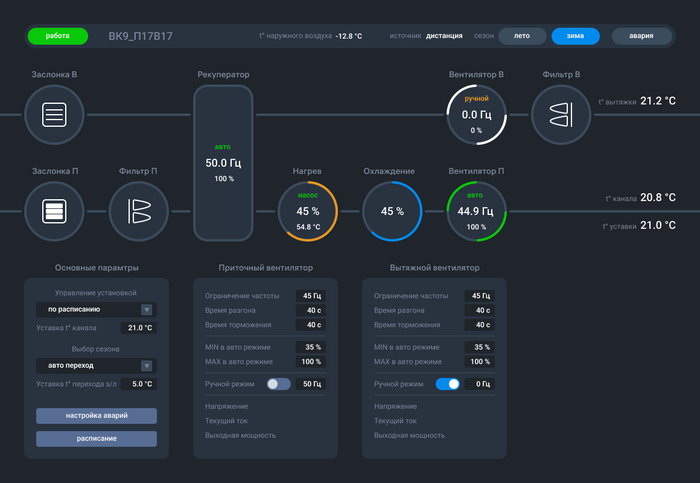Open the Фильтр В filter icon
This screenshot has width=700, height=483.
561,115
